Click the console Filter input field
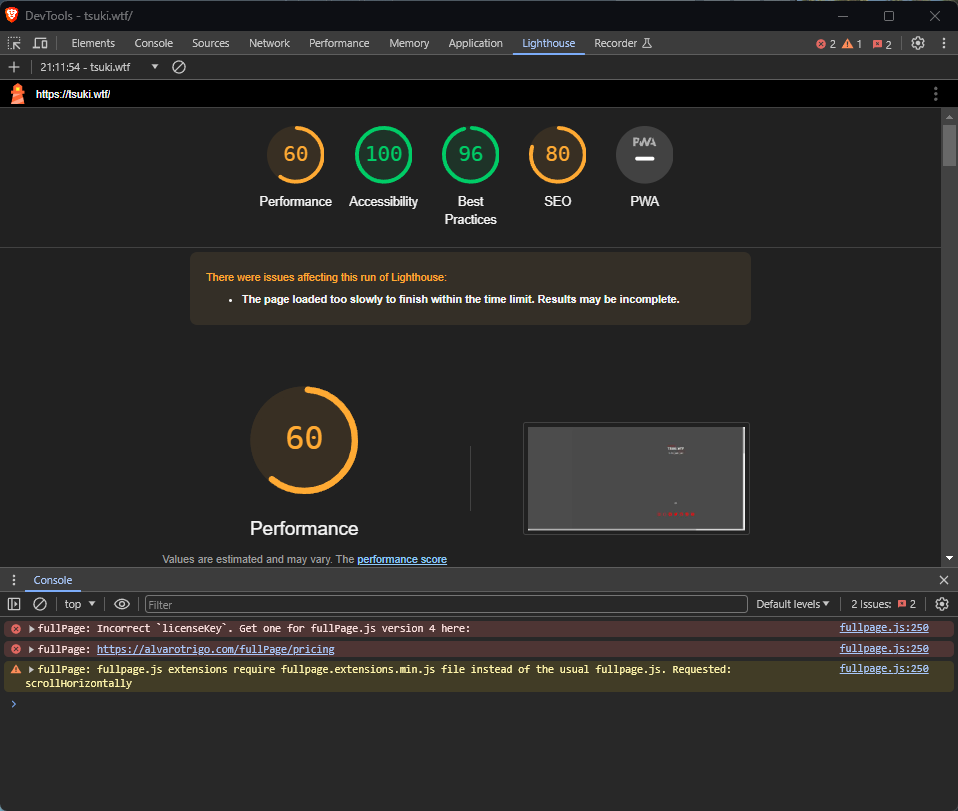This screenshot has height=811, width=958. (x=446, y=604)
